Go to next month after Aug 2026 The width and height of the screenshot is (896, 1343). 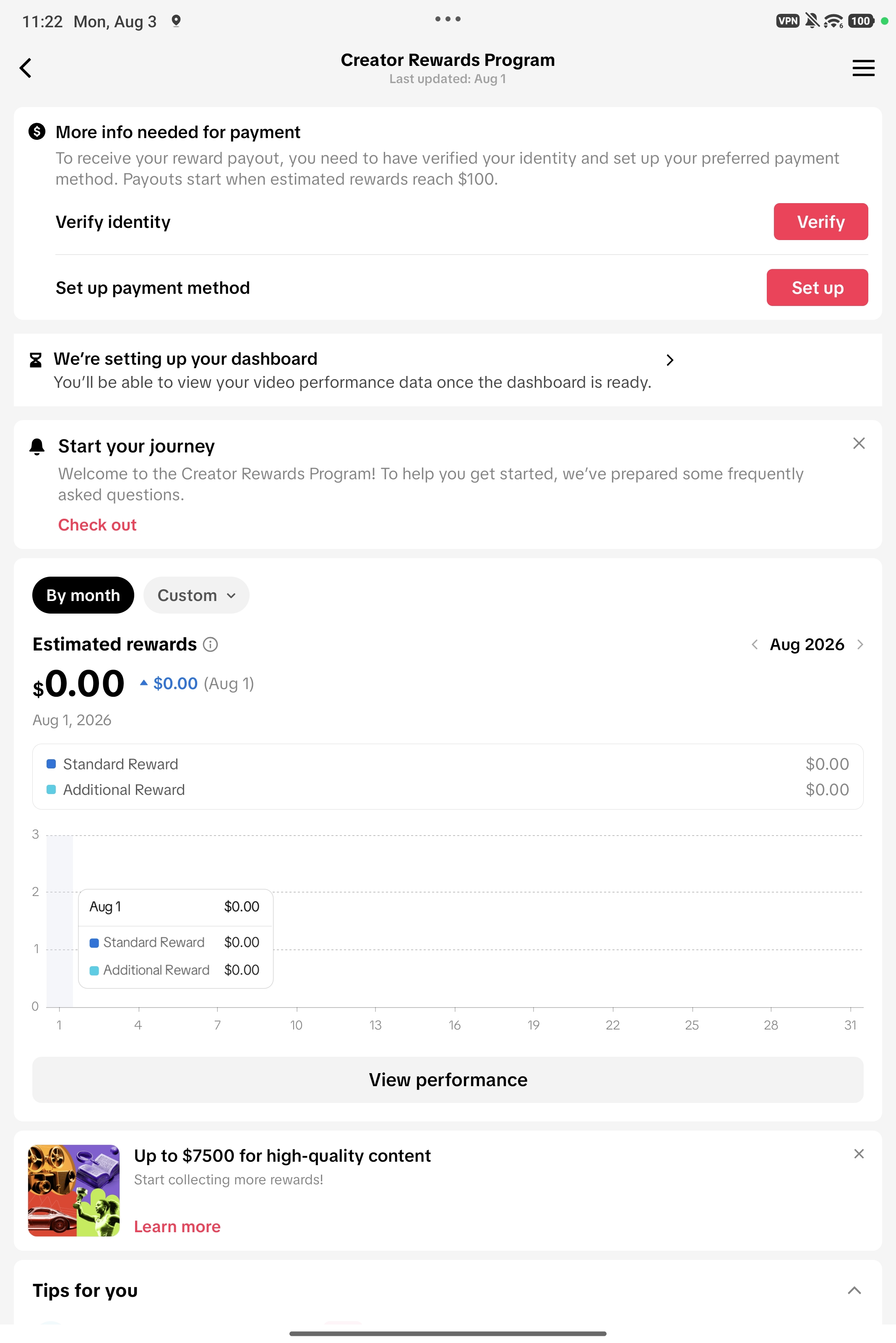click(860, 644)
